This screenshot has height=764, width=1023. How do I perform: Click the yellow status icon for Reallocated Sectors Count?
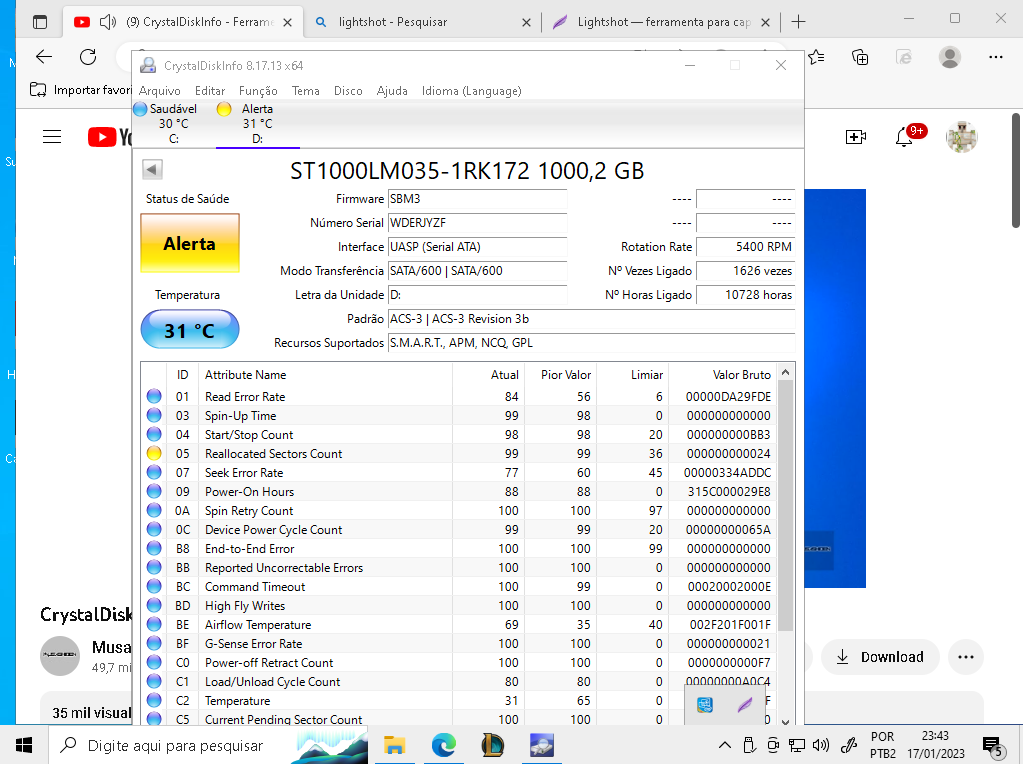(154, 453)
